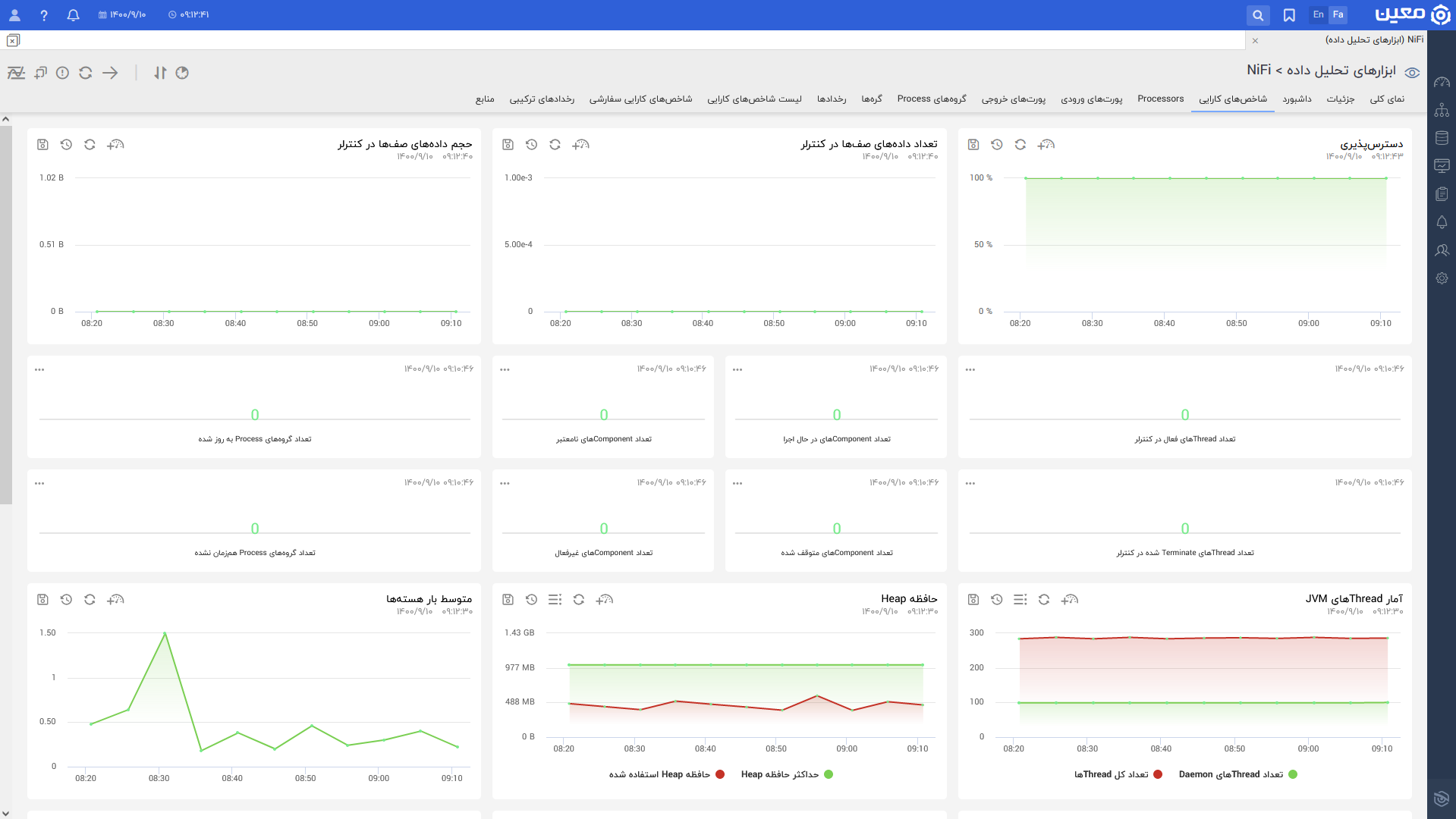Screen dimensions: 1456x819
Task: Click dashboard gauge icon in right sidebar
Action: pyautogui.click(x=1442, y=82)
